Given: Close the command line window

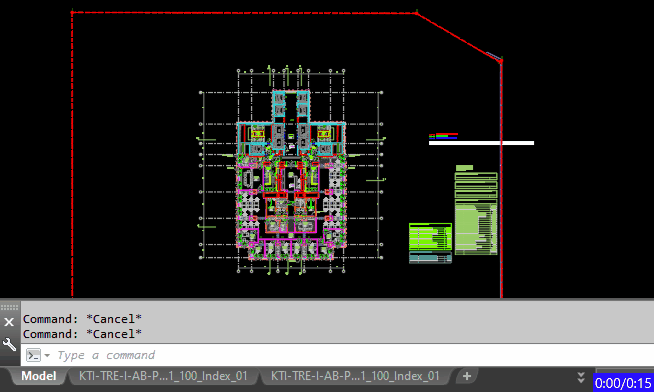Looking at the screenshot, I should pos(9,322).
